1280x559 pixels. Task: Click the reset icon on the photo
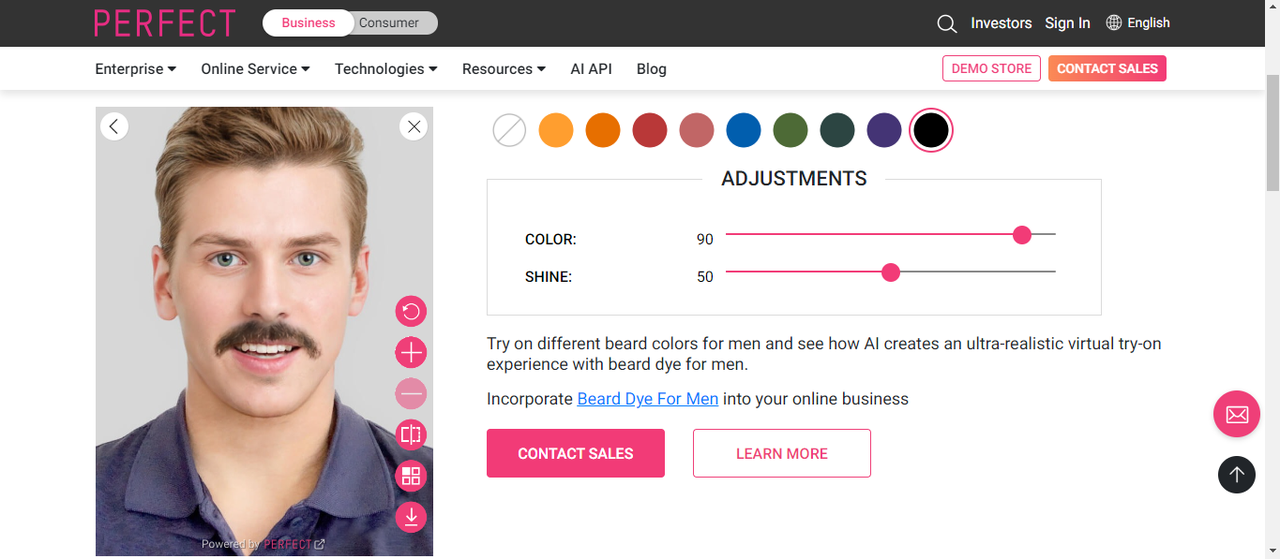411,311
